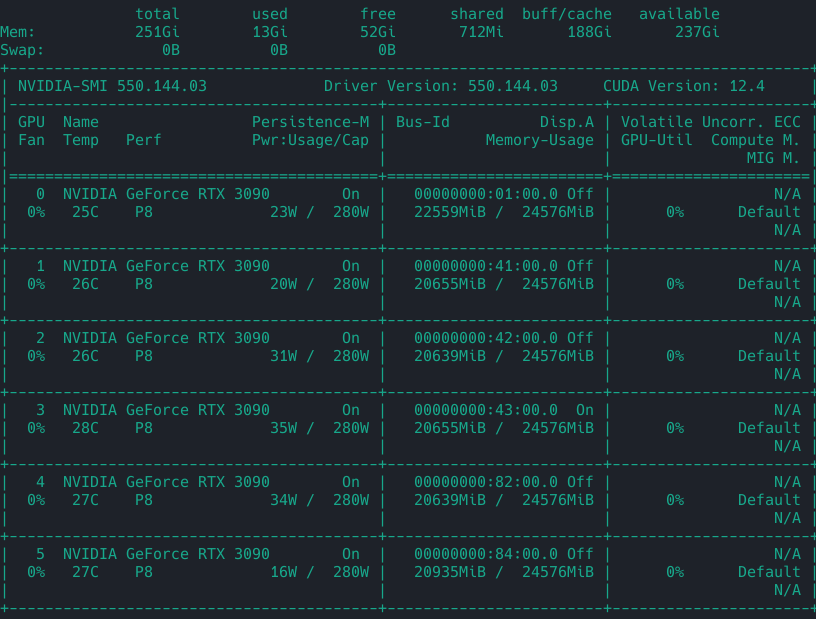Select 'Driver Version: 550.144.03' text
The image size is (816, 619).
pyautogui.click(x=441, y=86)
